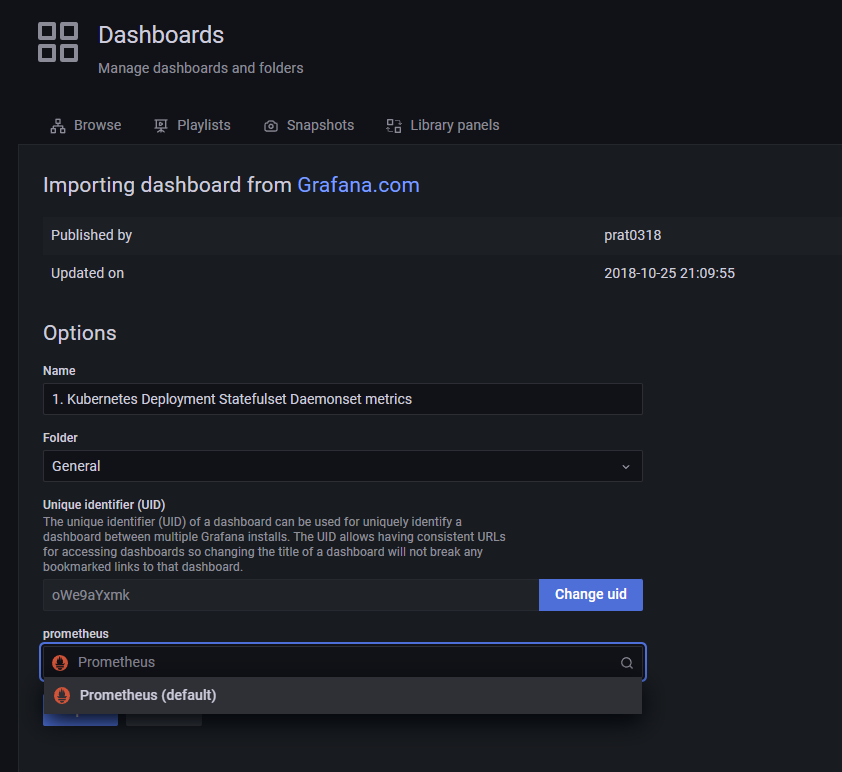Click the Prometheus logo in the picker input
842x772 pixels.
pos(60,662)
